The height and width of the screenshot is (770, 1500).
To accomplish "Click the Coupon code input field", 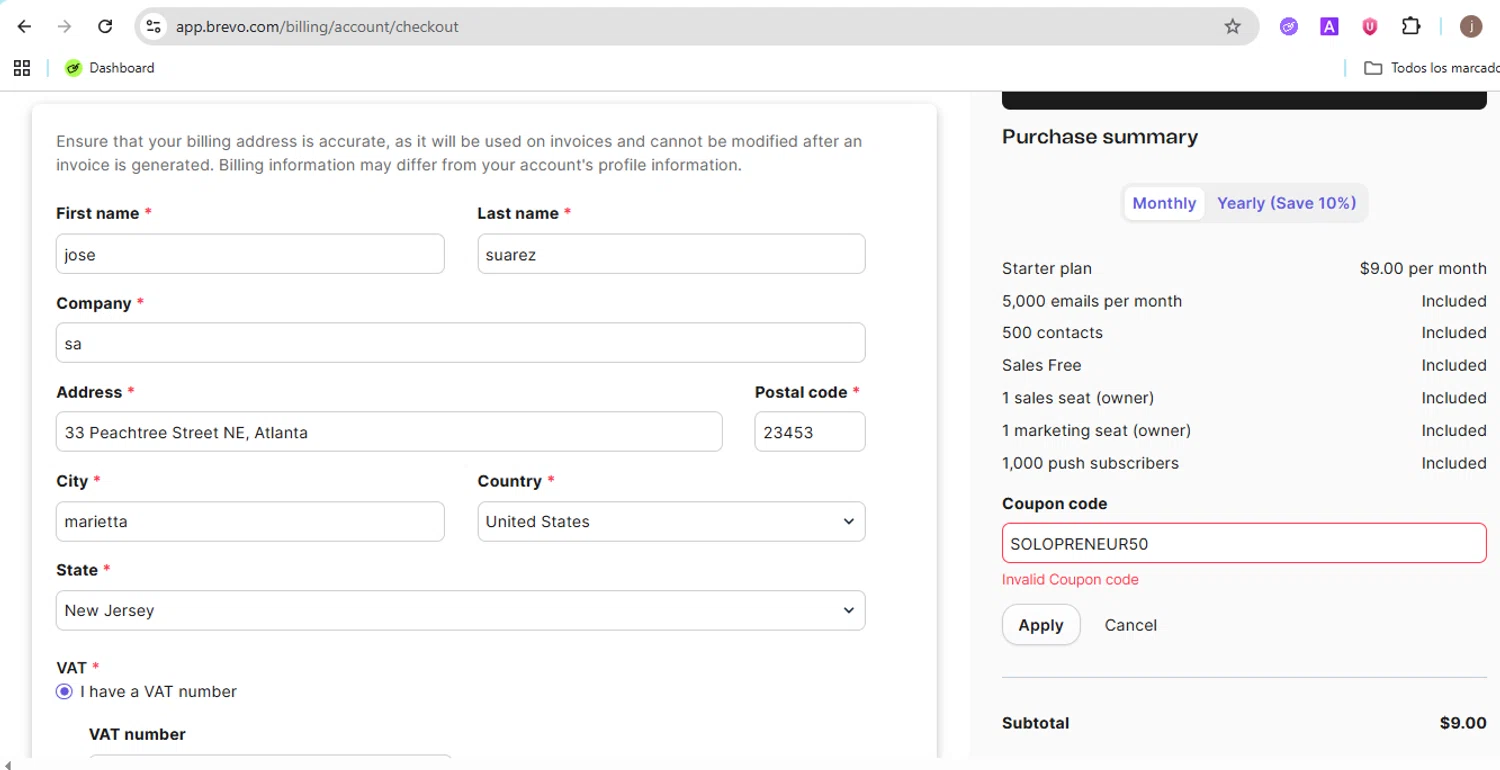I will tap(1244, 543).
